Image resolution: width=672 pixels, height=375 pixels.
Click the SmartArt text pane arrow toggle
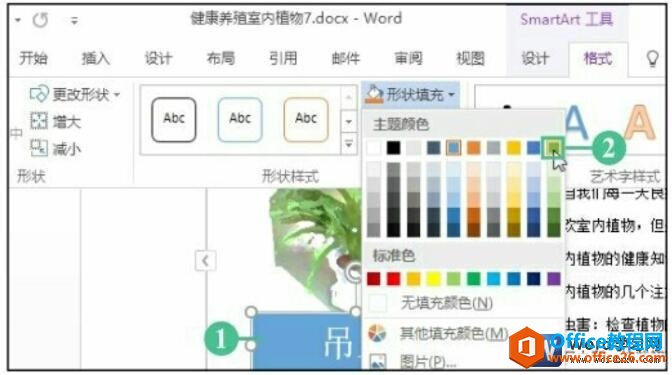pos(205,261)
